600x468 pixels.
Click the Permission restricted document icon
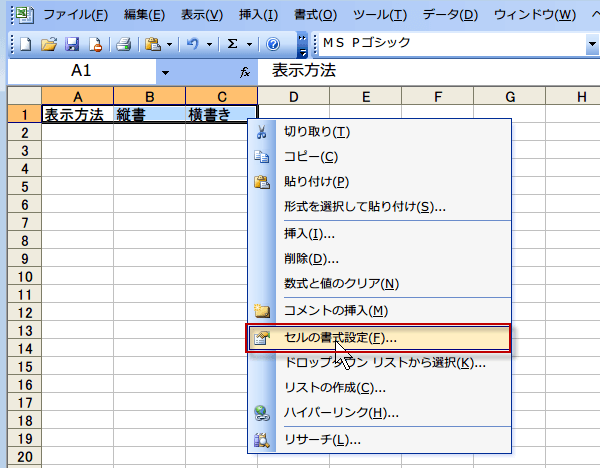pos(95,44)
